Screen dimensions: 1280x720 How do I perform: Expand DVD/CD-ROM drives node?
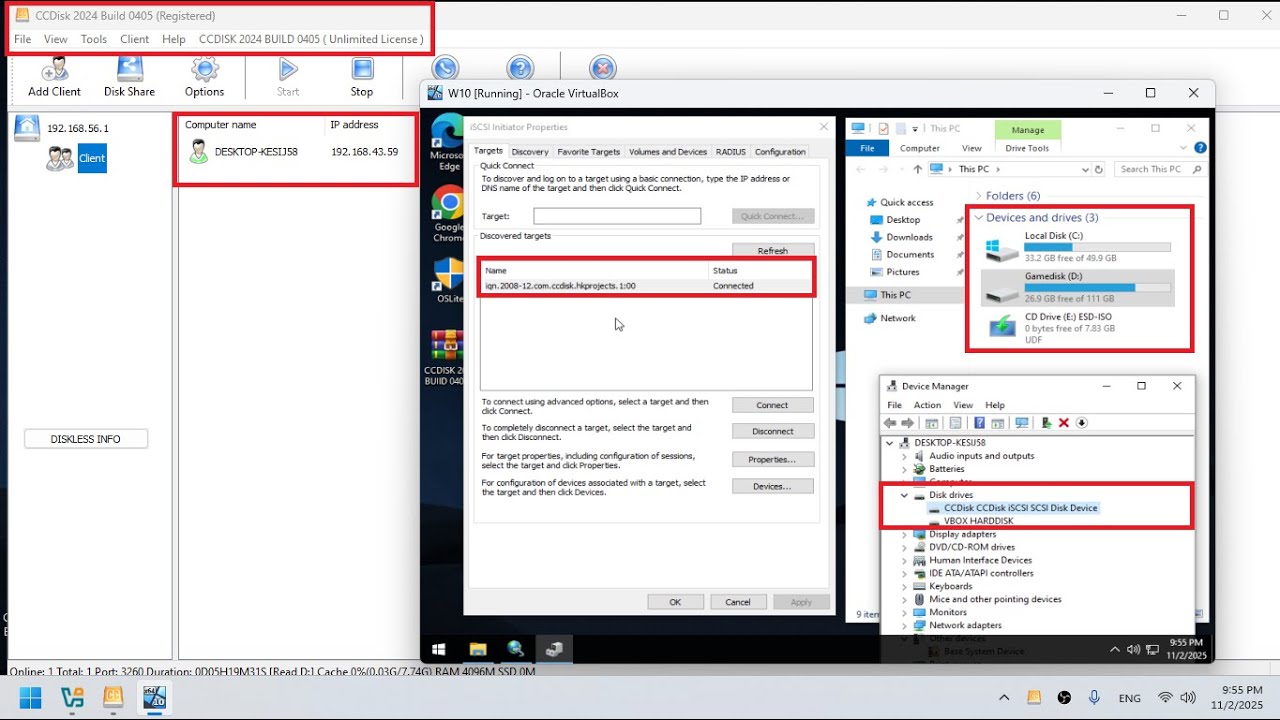point(905,547)
